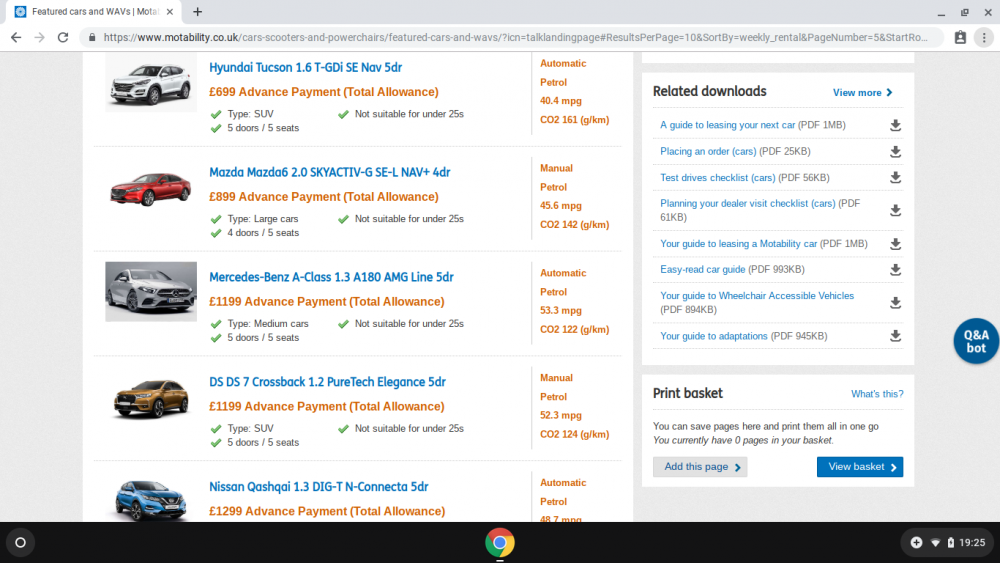
Task: Close the Featured cars and WAVs tab
Action: (x=170, y=11)
